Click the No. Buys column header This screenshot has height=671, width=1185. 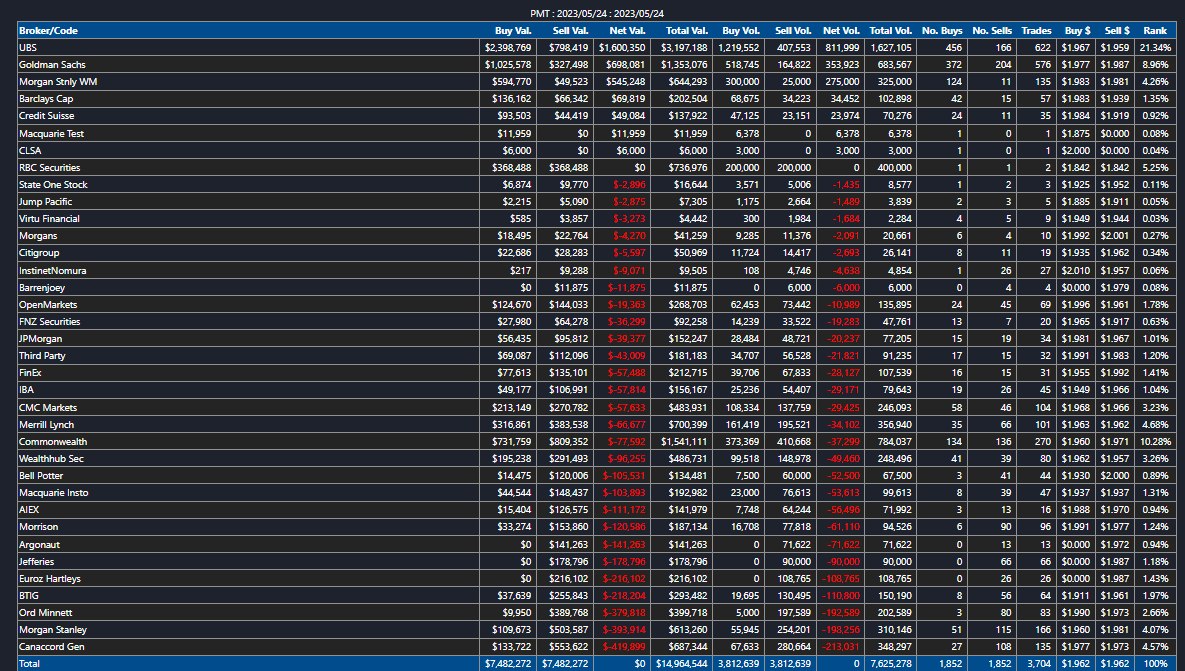click(942, 31)
